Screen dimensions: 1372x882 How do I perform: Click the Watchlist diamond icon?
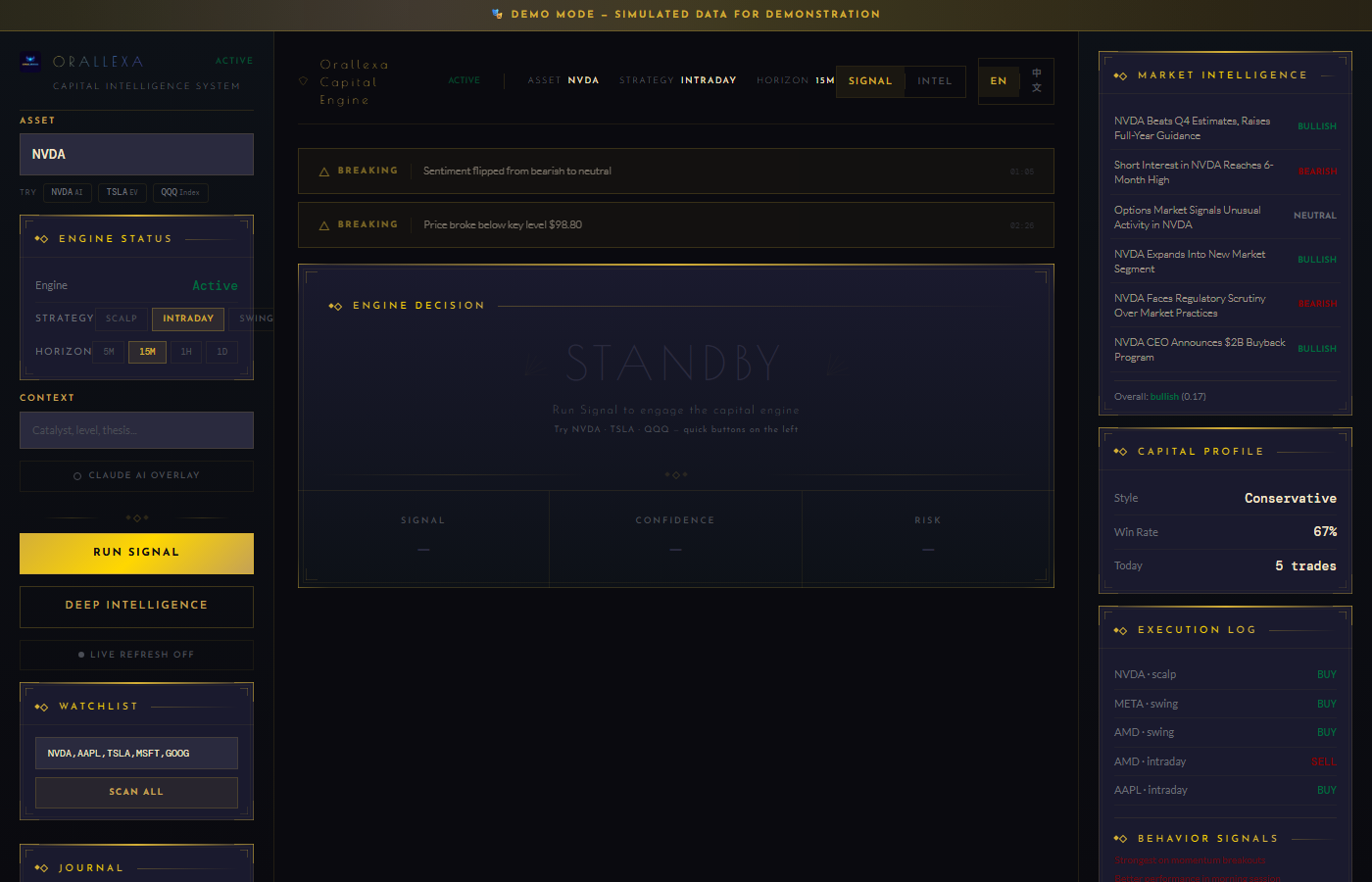(x=41, y=707)
